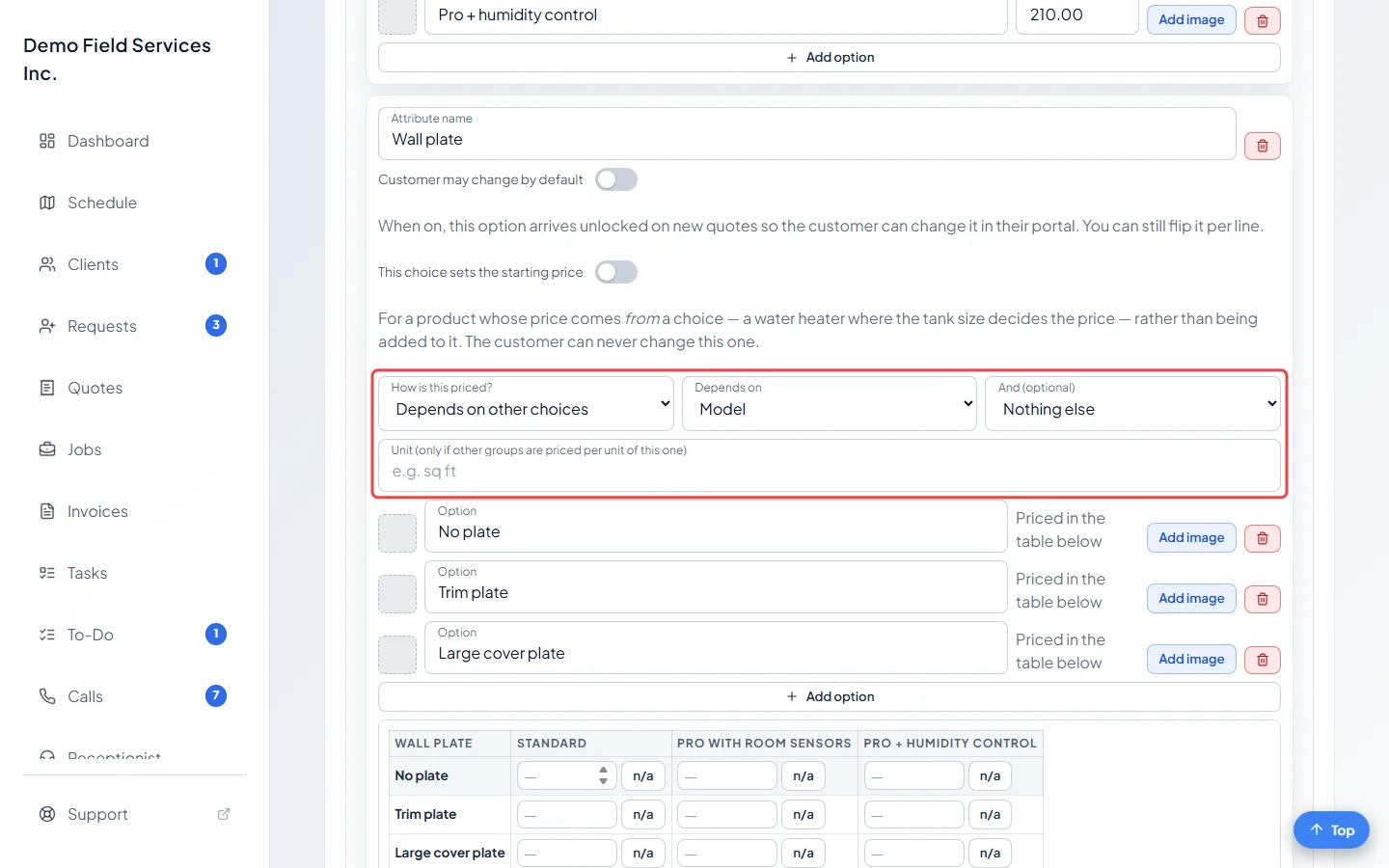Click Add image for No plate
Screen dimensions: 1389x868
(x=1191, y=537)
